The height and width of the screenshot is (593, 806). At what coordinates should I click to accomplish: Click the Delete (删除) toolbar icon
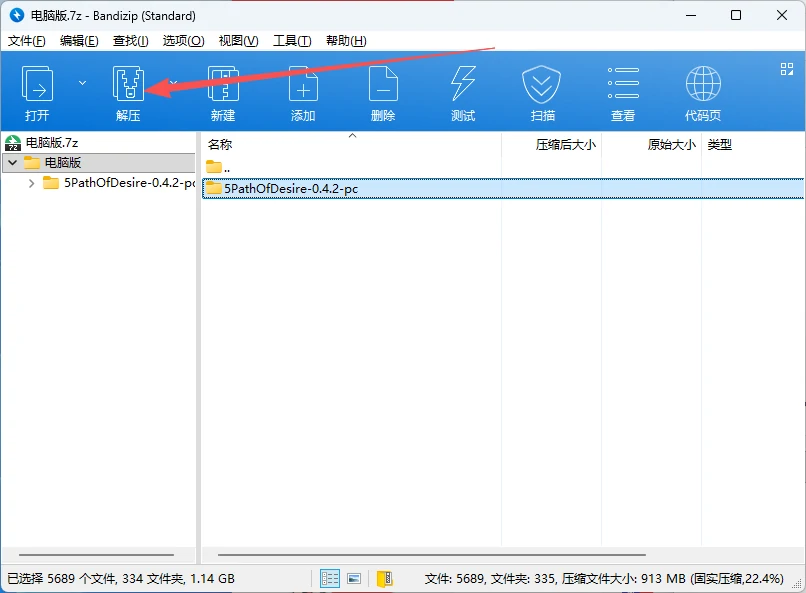(383, 84)
